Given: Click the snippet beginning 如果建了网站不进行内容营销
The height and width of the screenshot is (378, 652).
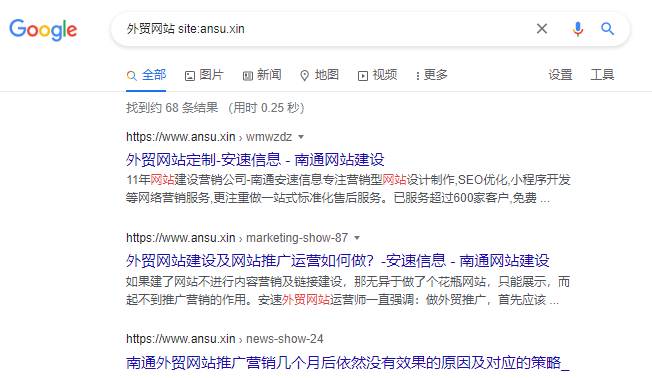Looking at the screenshot, I should tap(348, 290).
